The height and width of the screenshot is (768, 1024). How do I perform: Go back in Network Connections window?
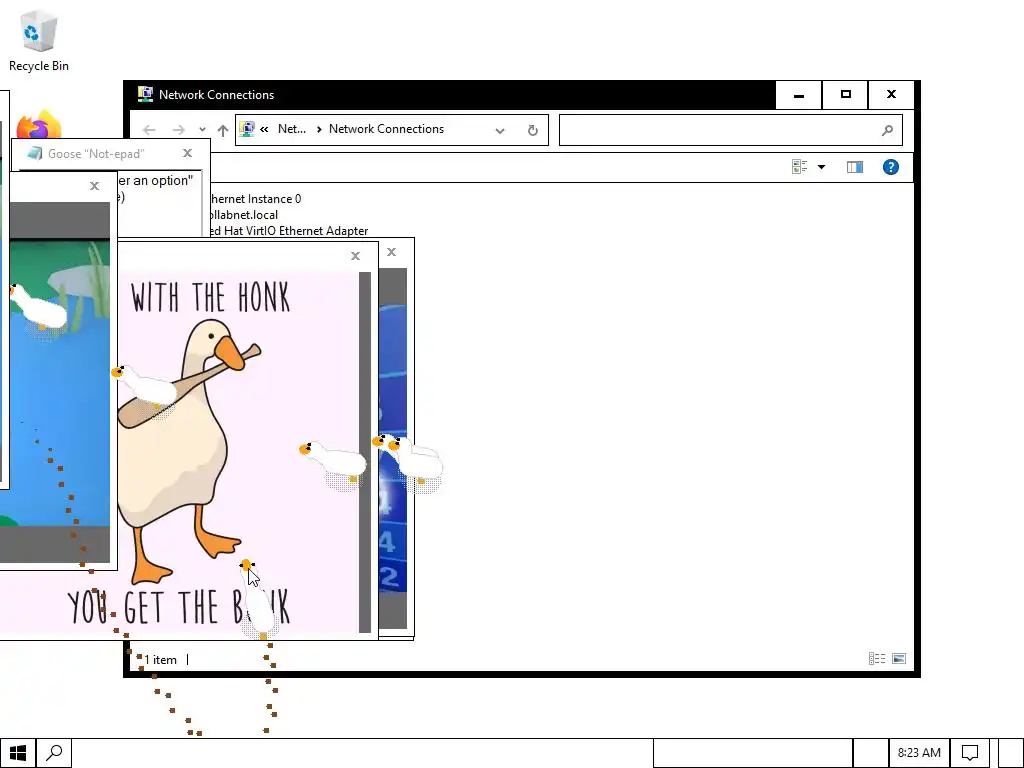coord(149,130)
